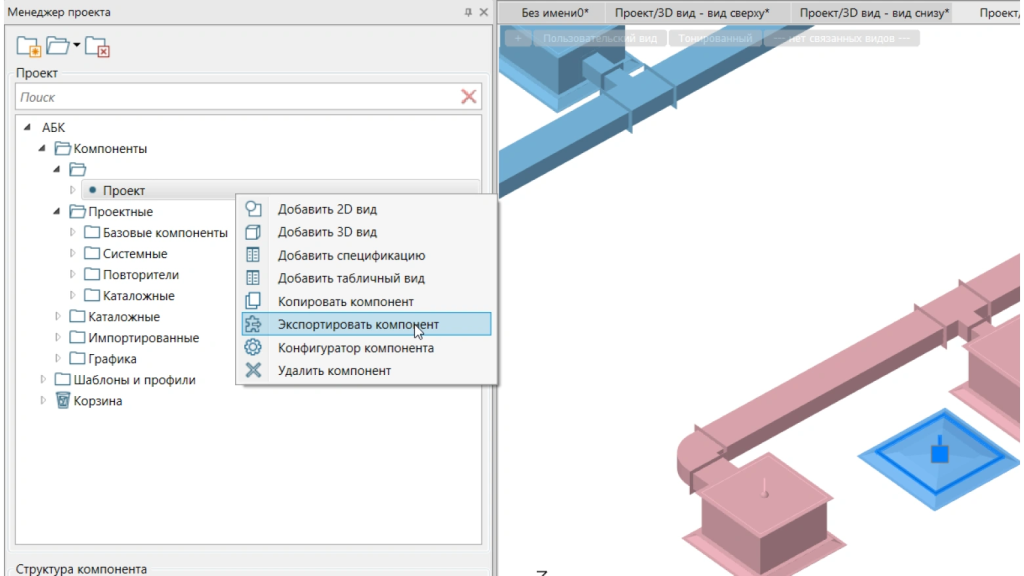Choose Добавить 3D вид menu entry

(327, 232)
